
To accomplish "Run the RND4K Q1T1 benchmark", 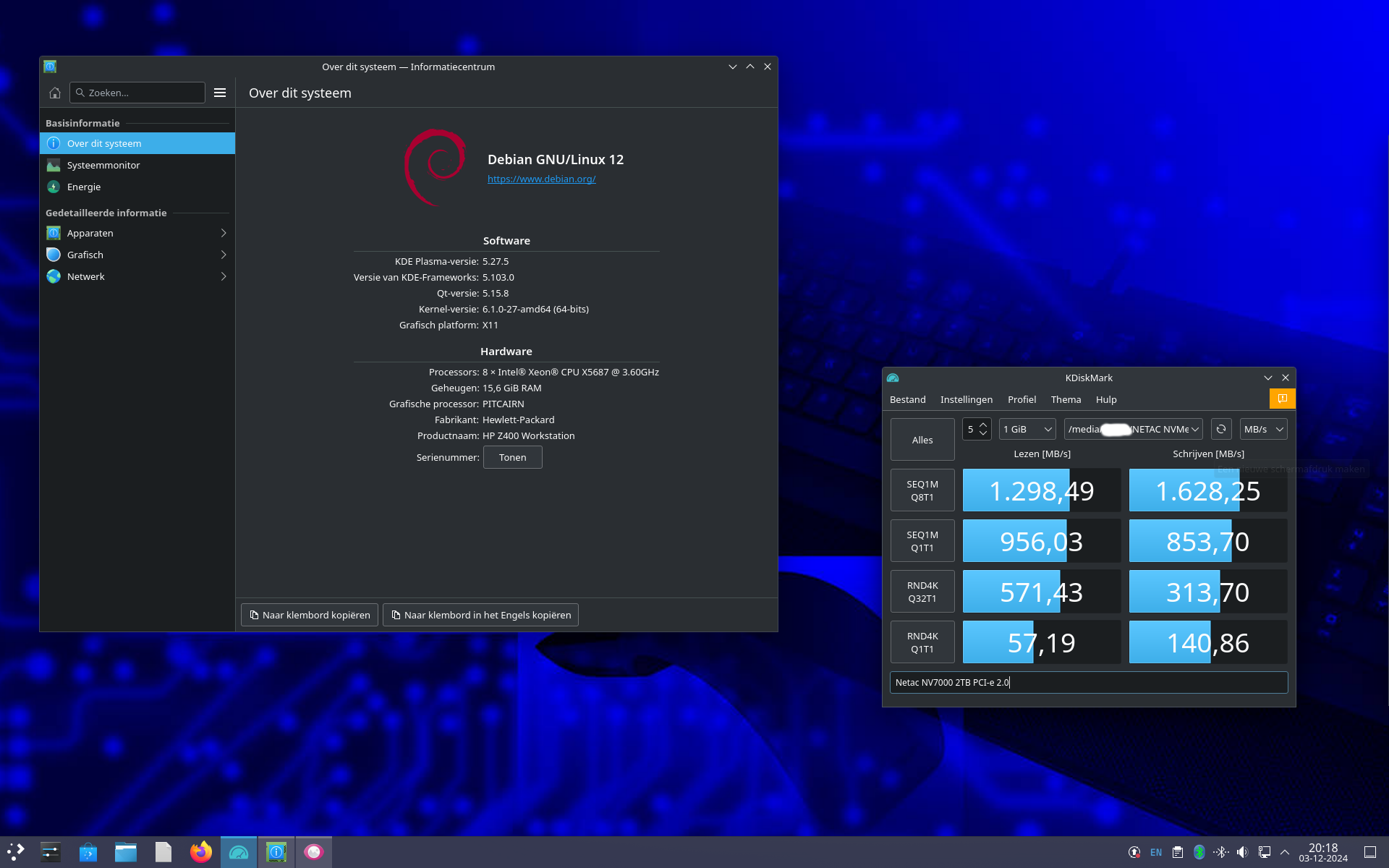I will coord(922,642).
